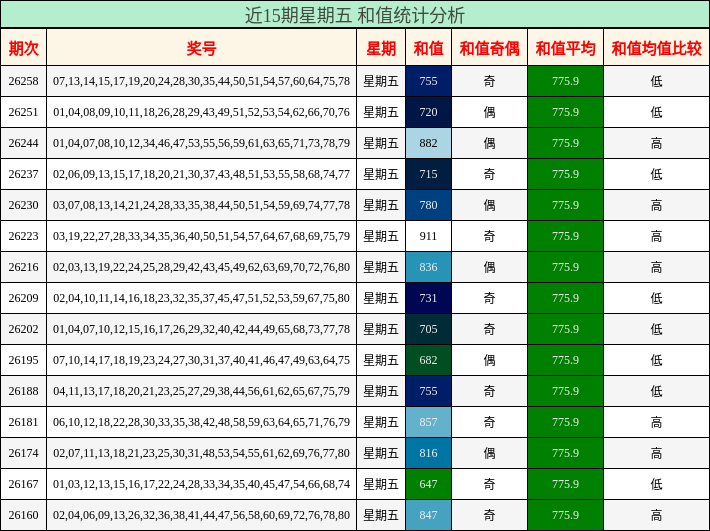Click winning numbers of issue 26181
Viewport: 710px width, 531px height.
(201, 422)
